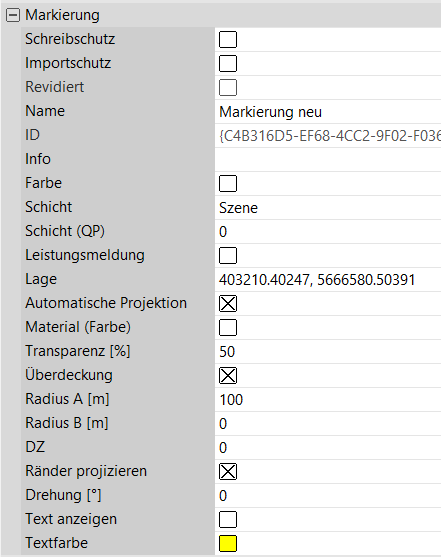The height and width of the screenshot is (557, 441).
Task: Uncheck Ränder projizieren checkbox
Action: [x=228, y=472]
